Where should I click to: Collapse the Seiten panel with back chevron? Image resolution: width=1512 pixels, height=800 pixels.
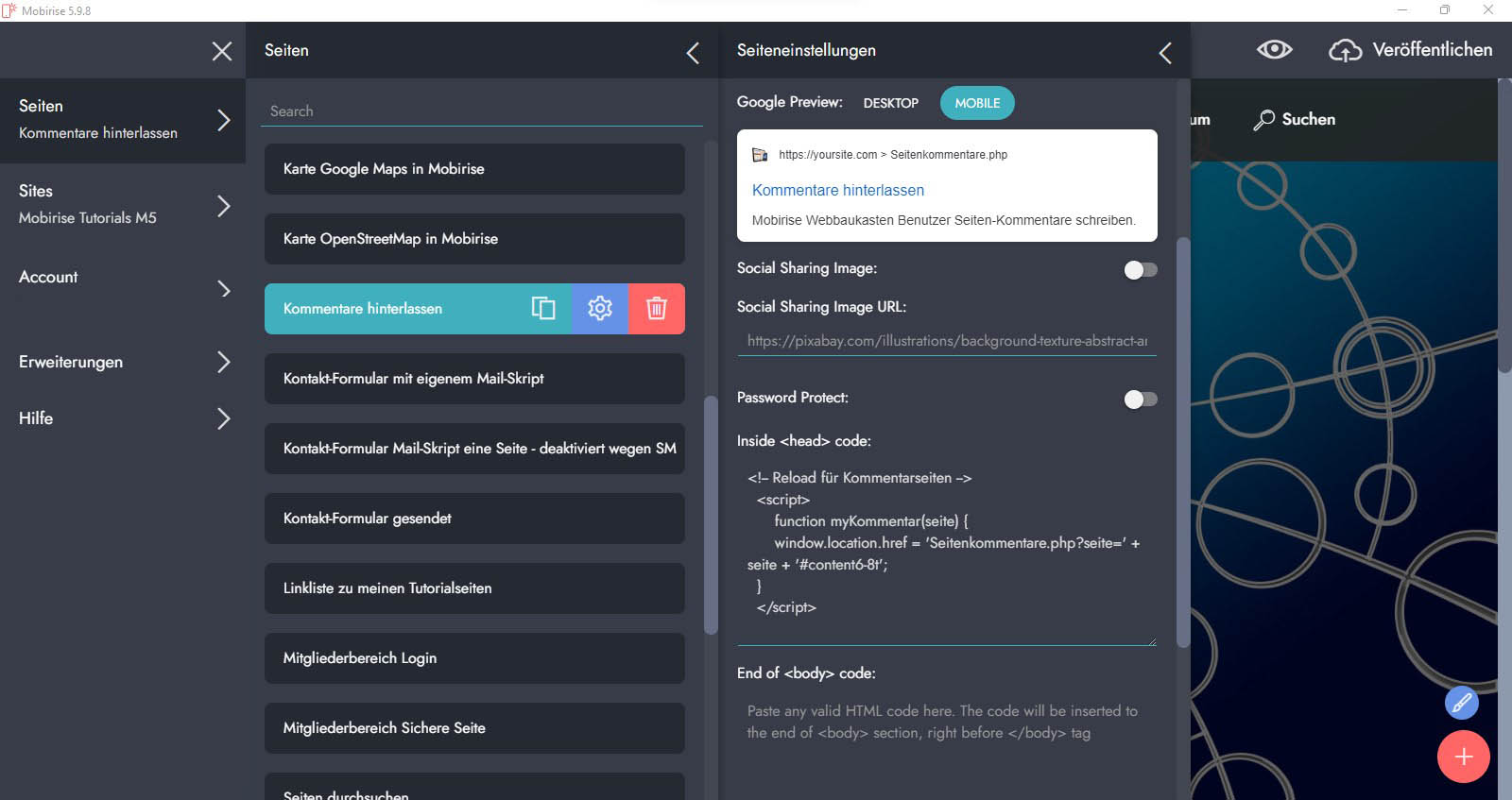(693, 53)
